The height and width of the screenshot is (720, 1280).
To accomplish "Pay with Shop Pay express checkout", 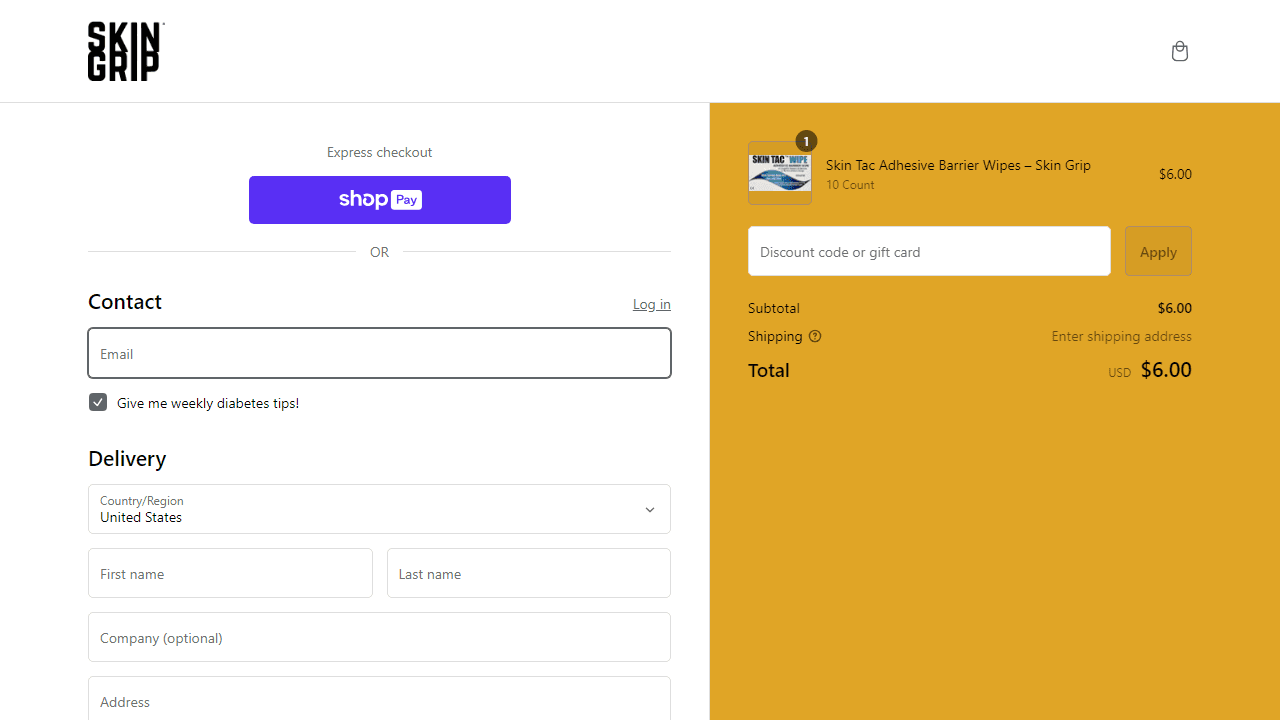I will coord(380,200).
